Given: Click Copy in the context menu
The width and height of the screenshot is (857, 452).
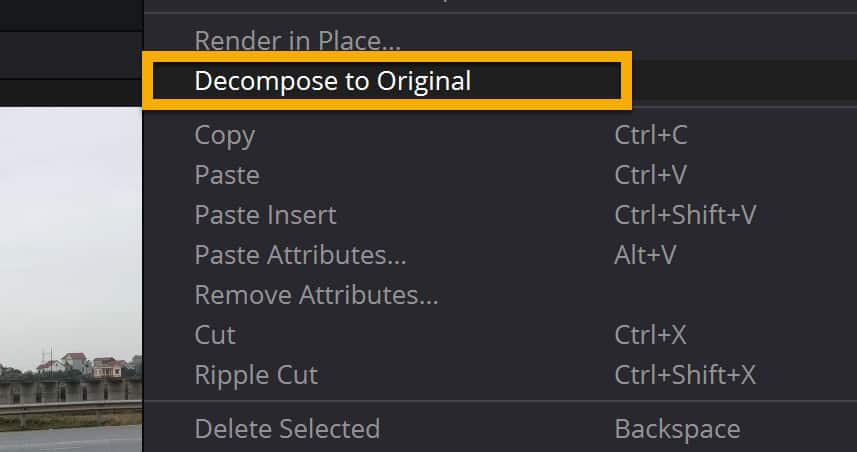Looking at the screenshot, I should coord(225,136).
